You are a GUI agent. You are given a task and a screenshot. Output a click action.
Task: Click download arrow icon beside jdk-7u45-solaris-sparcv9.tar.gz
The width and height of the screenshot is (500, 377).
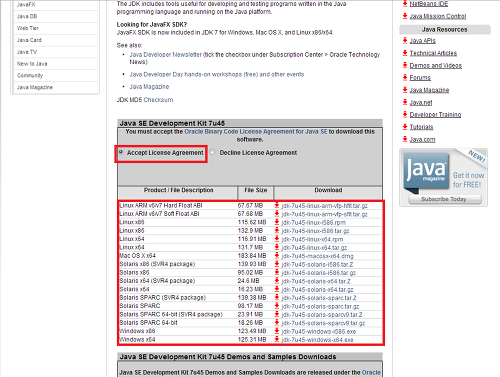pos(277,323)
